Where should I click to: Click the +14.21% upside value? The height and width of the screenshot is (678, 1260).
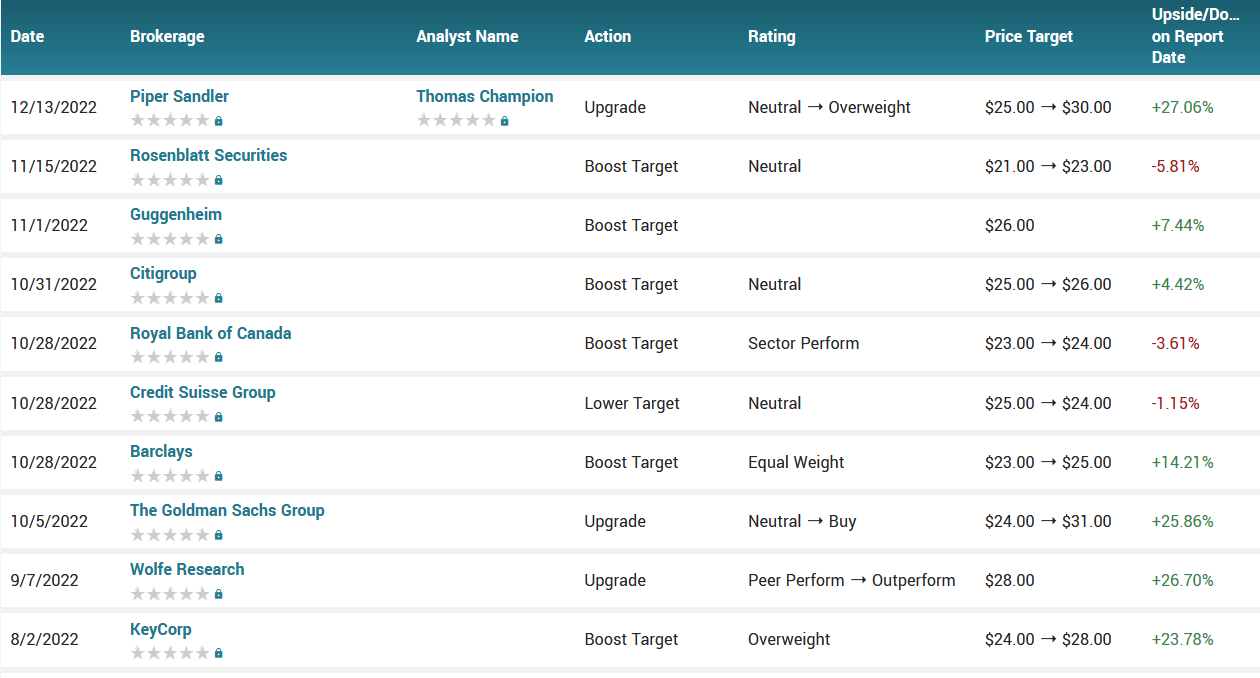1183,462
